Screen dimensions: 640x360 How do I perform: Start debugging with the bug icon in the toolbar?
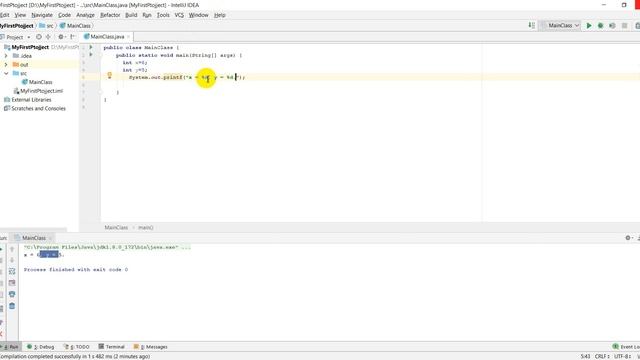(600, 26)
